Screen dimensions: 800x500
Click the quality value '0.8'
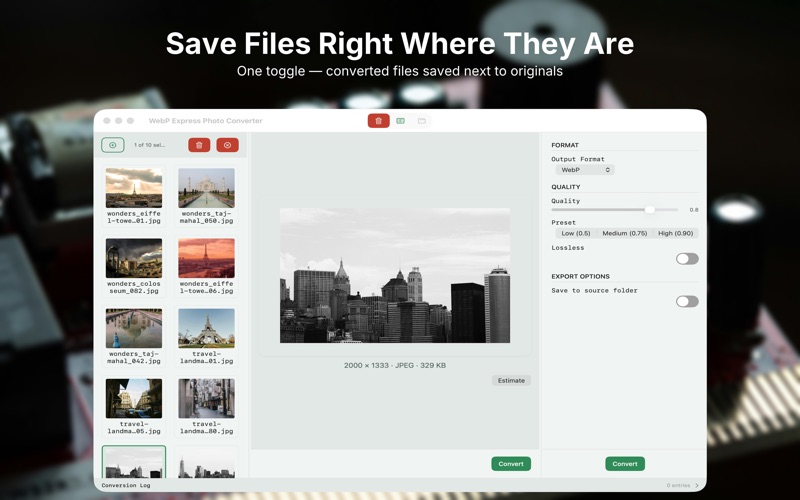pos(694,210)
